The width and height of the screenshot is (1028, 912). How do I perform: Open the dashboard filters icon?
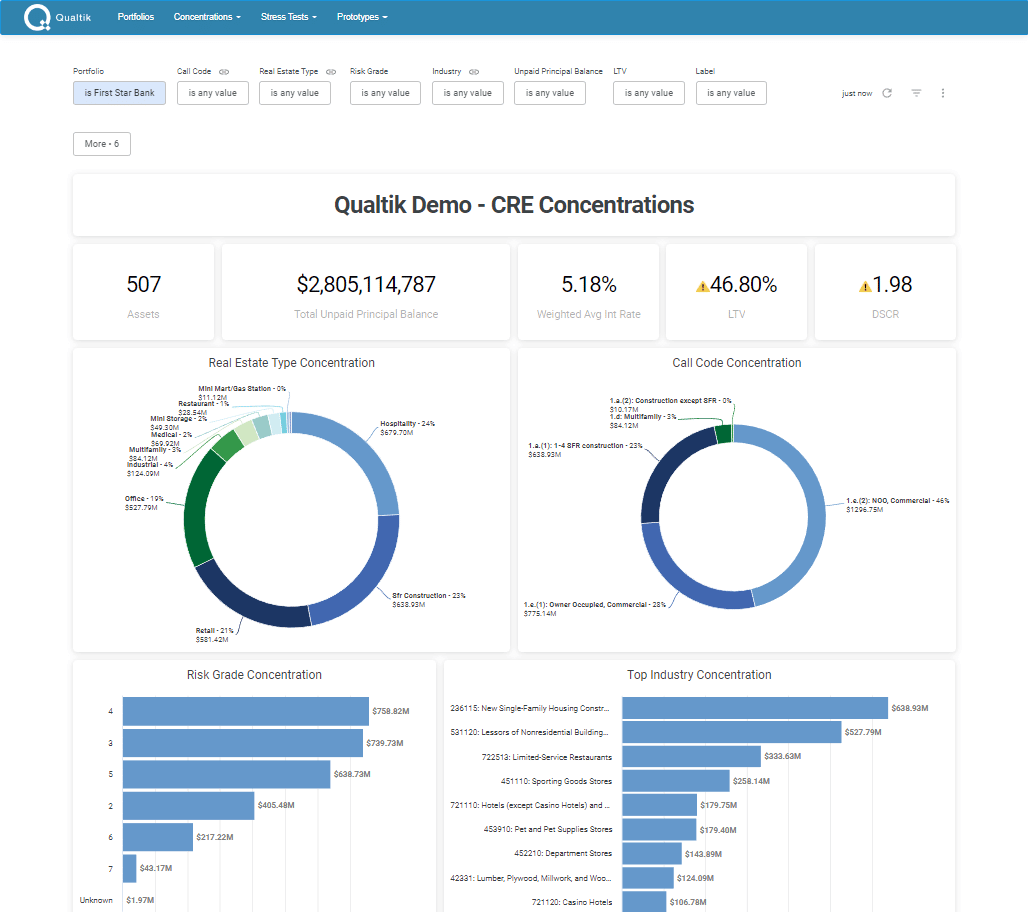(x=916, y=92)
